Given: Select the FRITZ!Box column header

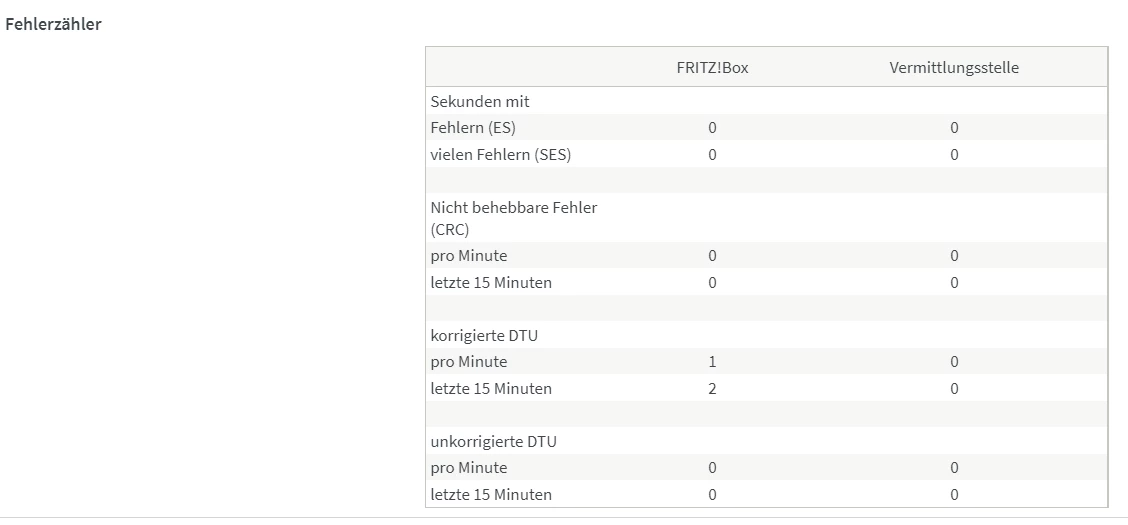Looking at the screenshot, I should 712,68.
